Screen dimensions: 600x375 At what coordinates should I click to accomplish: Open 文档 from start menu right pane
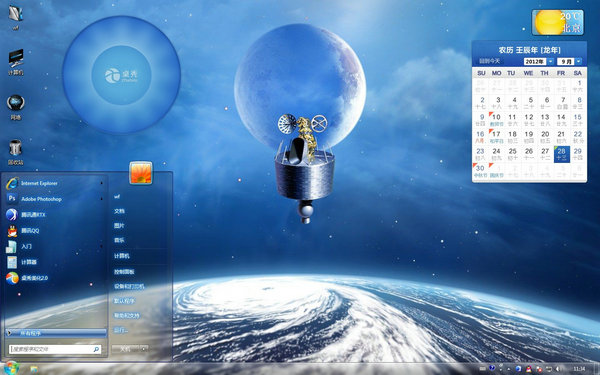pyautogui.click(x=119, y=211)
